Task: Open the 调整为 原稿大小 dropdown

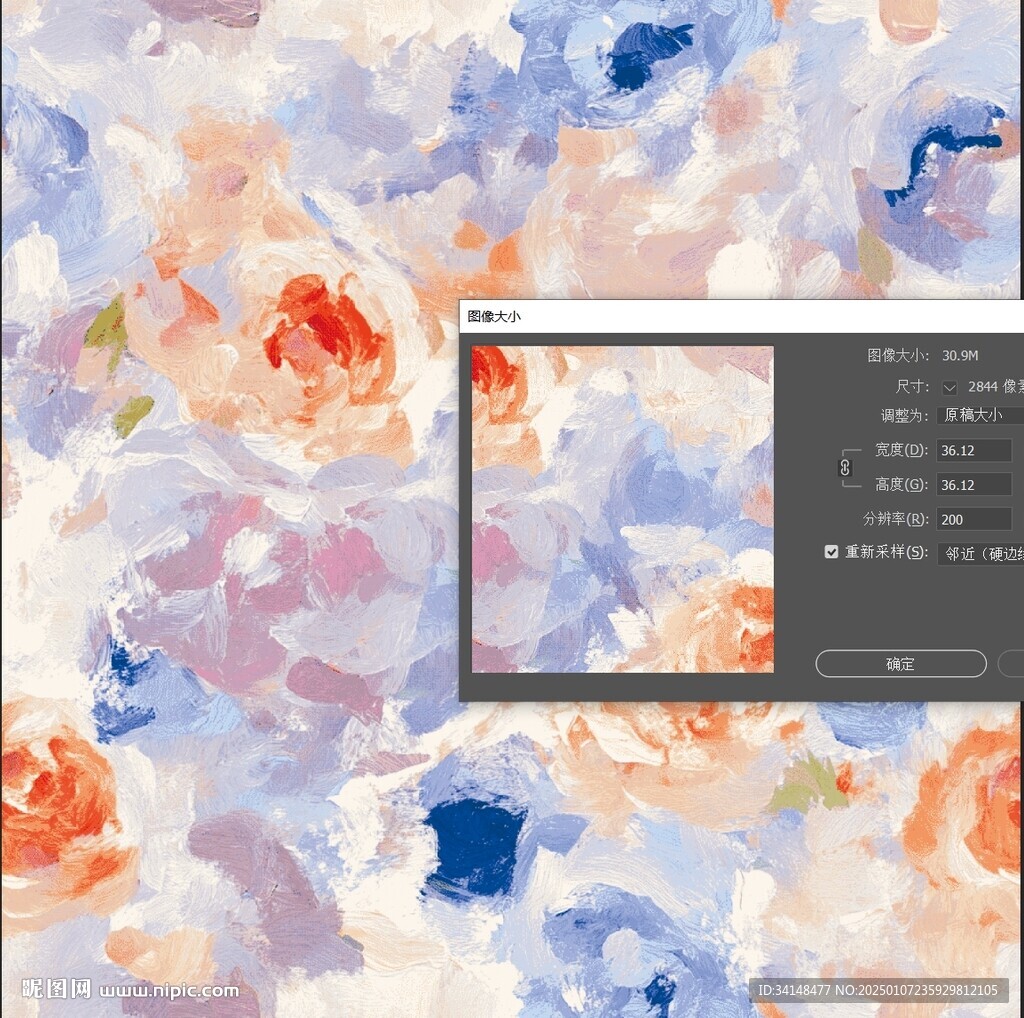Action: click(x=980, y=415)
